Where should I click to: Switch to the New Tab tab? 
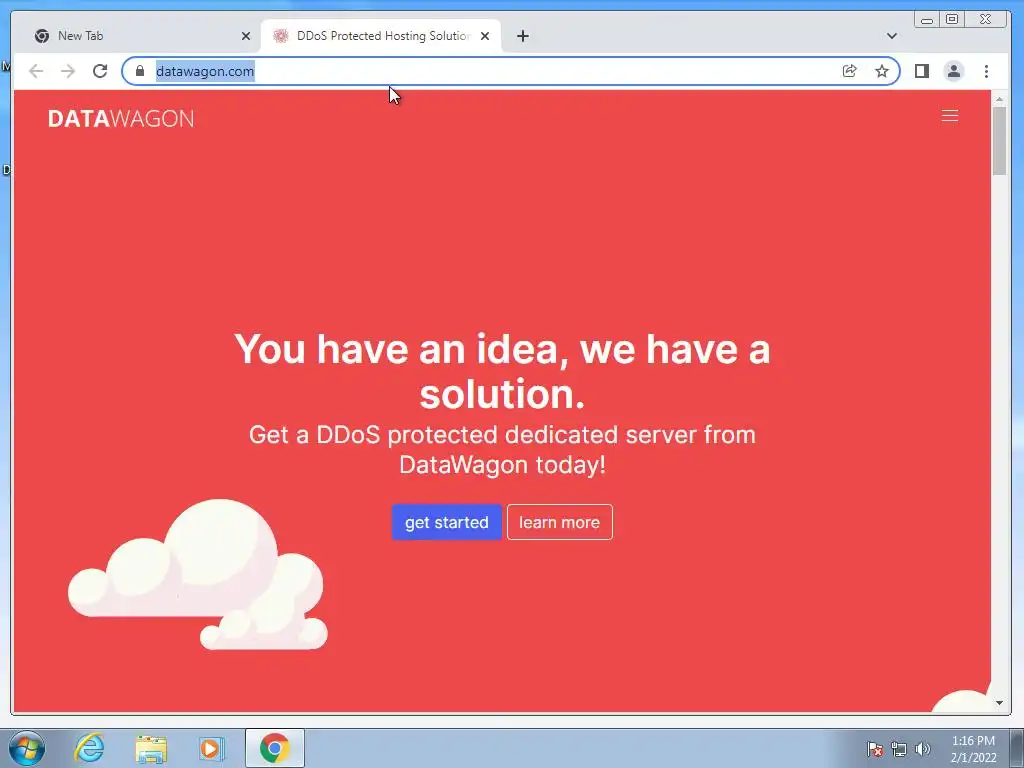point(137,36)
